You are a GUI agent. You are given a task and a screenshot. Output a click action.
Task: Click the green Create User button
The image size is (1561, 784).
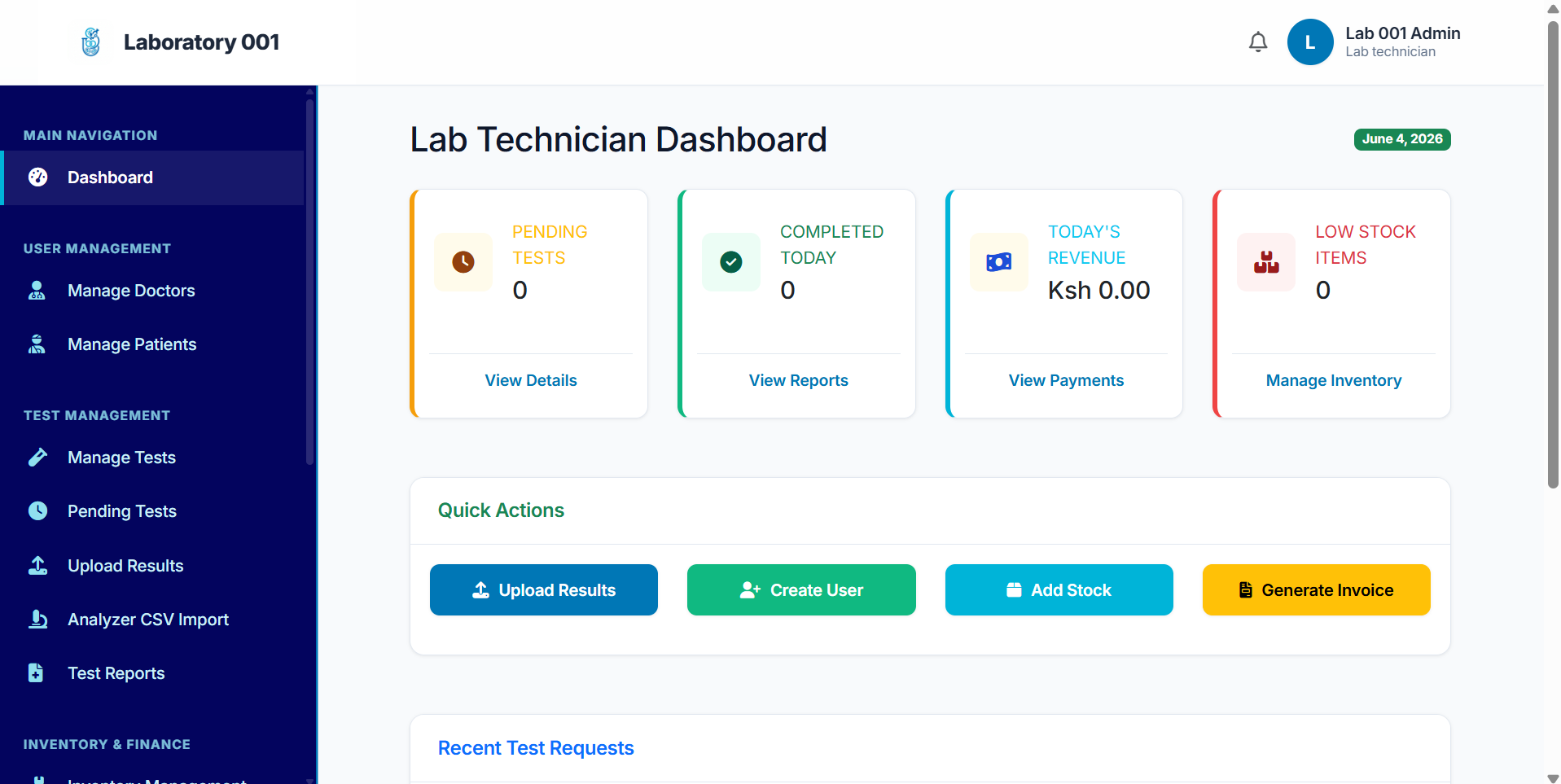click(801, 590)
